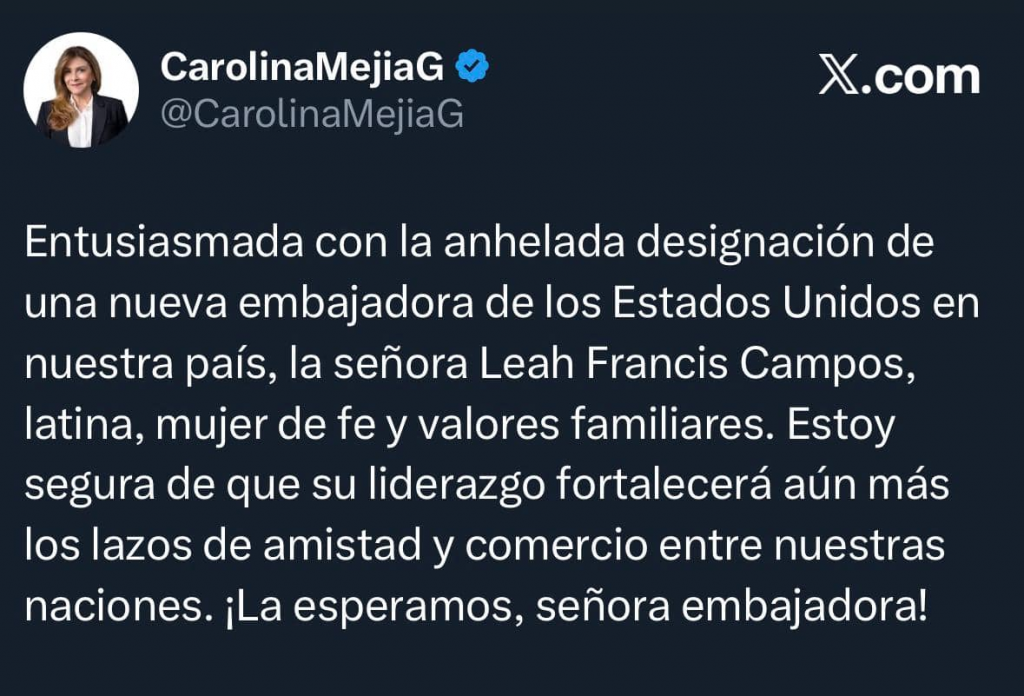Open the CarolinaMejiaG display name
Screen dimensions: 1024x696
coord(304,67)
